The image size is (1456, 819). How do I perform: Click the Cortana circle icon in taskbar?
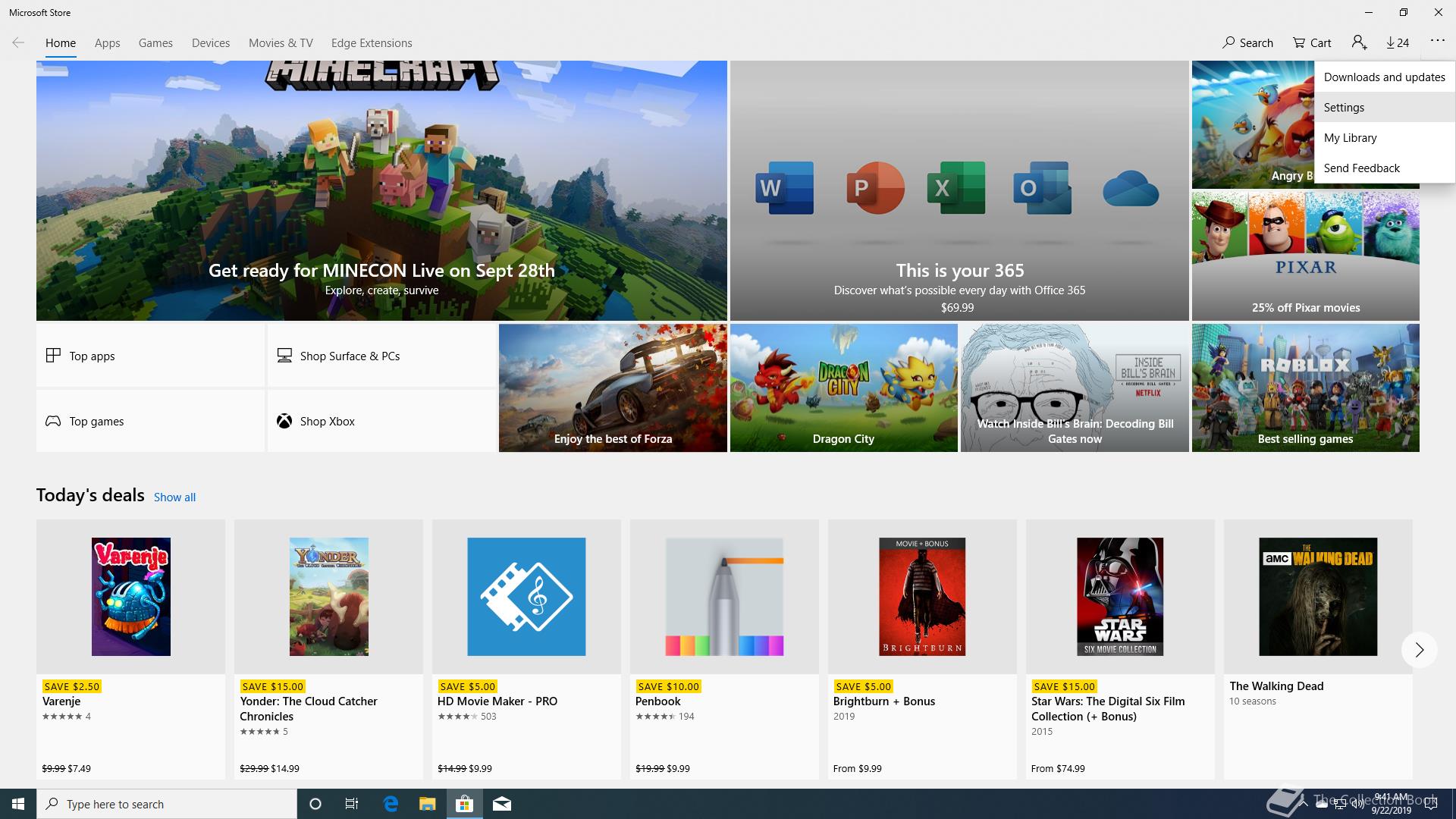[315, 804]
